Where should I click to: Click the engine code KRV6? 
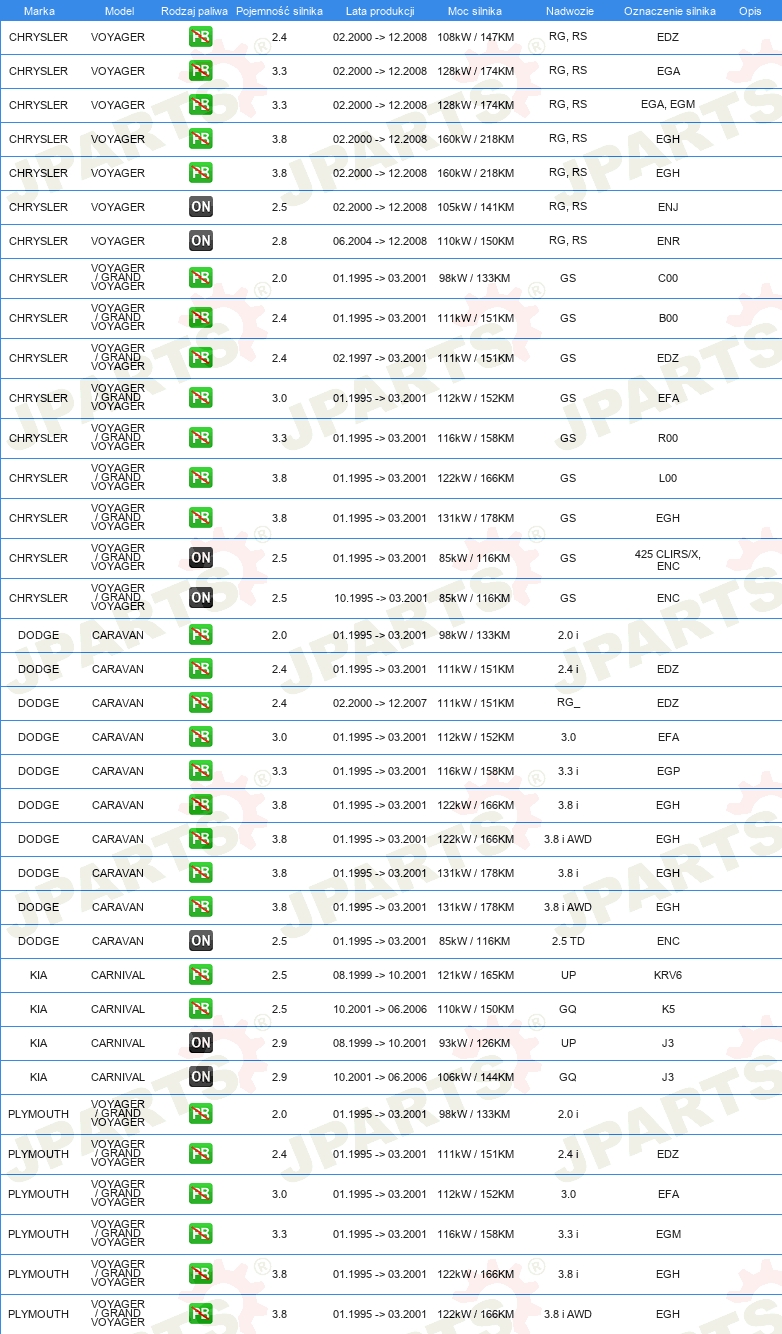pos(668,975)
